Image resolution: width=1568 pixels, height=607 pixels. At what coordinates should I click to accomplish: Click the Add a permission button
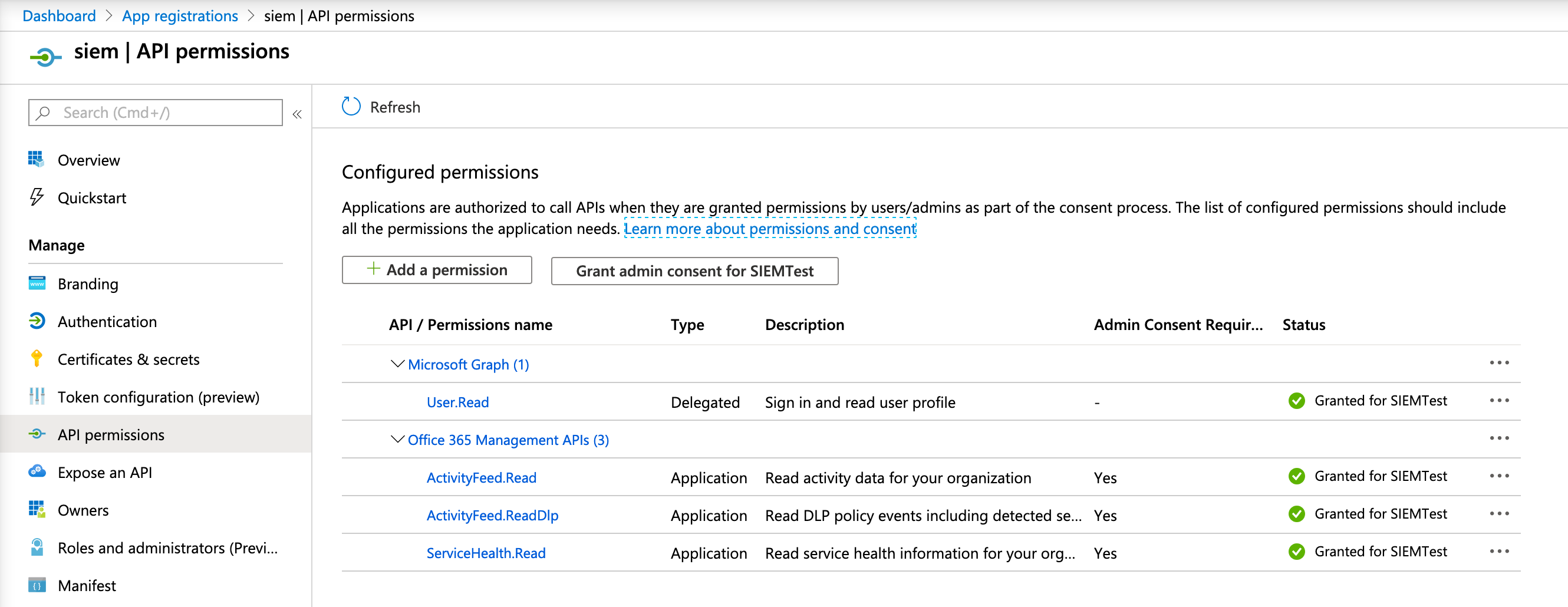436,270
